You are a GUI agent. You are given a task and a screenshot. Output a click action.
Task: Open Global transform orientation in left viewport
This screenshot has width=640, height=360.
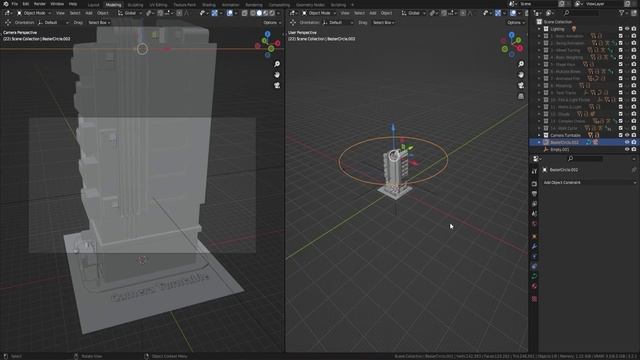pyautogui.click(x=129, y=13)
